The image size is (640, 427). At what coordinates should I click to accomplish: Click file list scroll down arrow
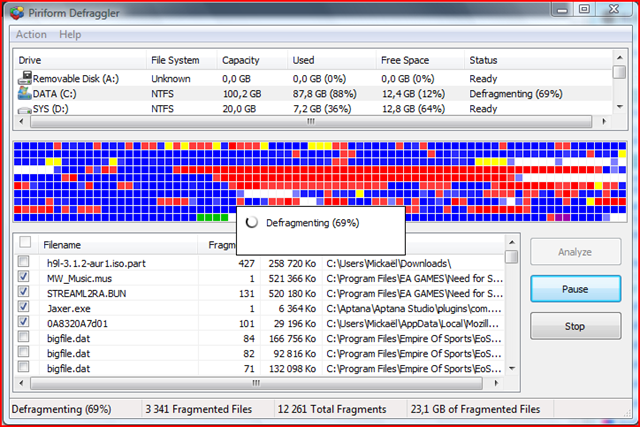click(512, 369)
